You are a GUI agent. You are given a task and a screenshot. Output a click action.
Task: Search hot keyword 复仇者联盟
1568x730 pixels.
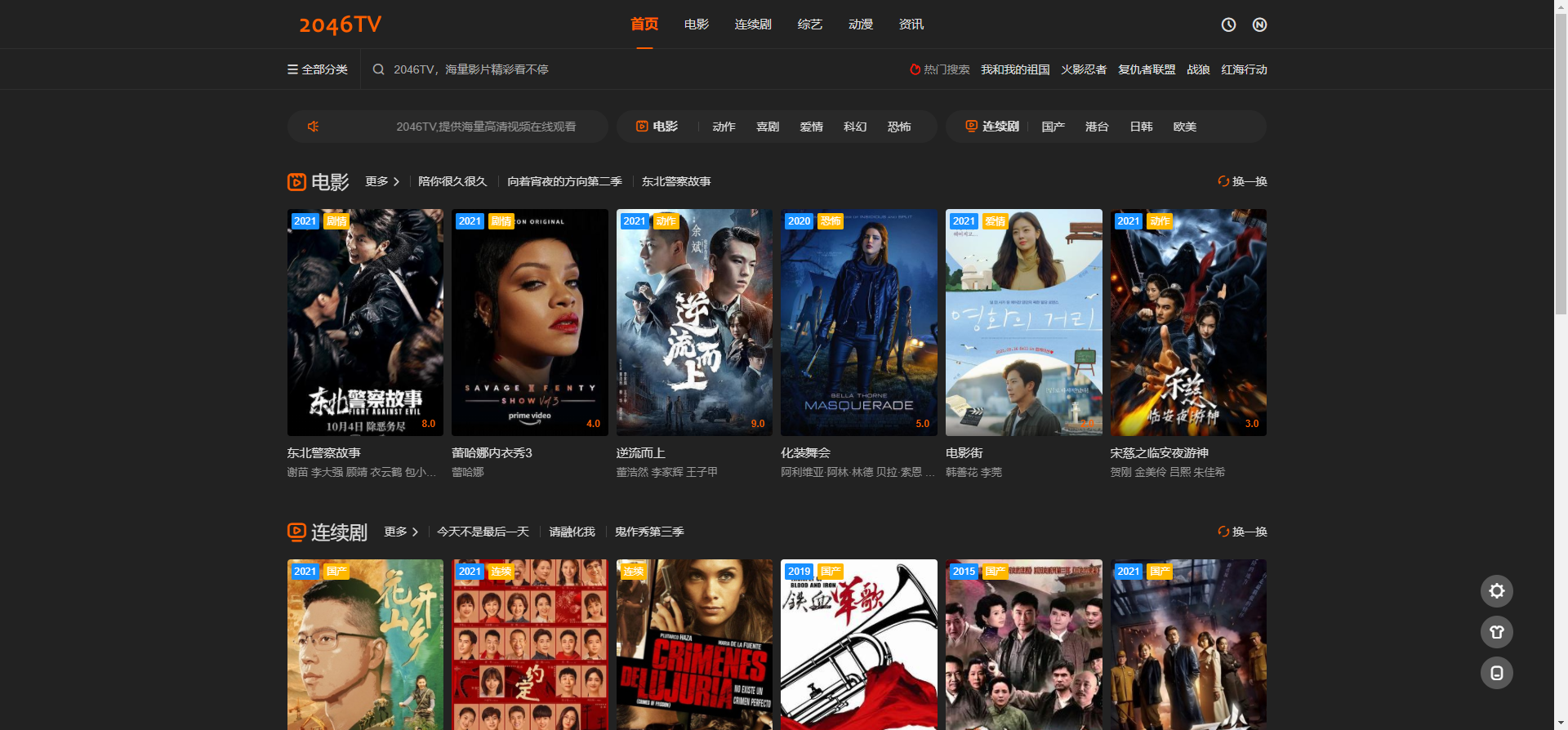click(1147, 69)
